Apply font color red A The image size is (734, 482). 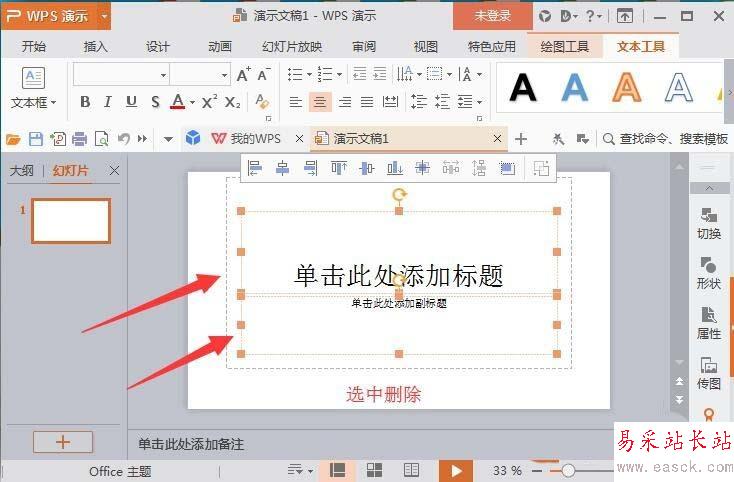(x=178, y=101)
